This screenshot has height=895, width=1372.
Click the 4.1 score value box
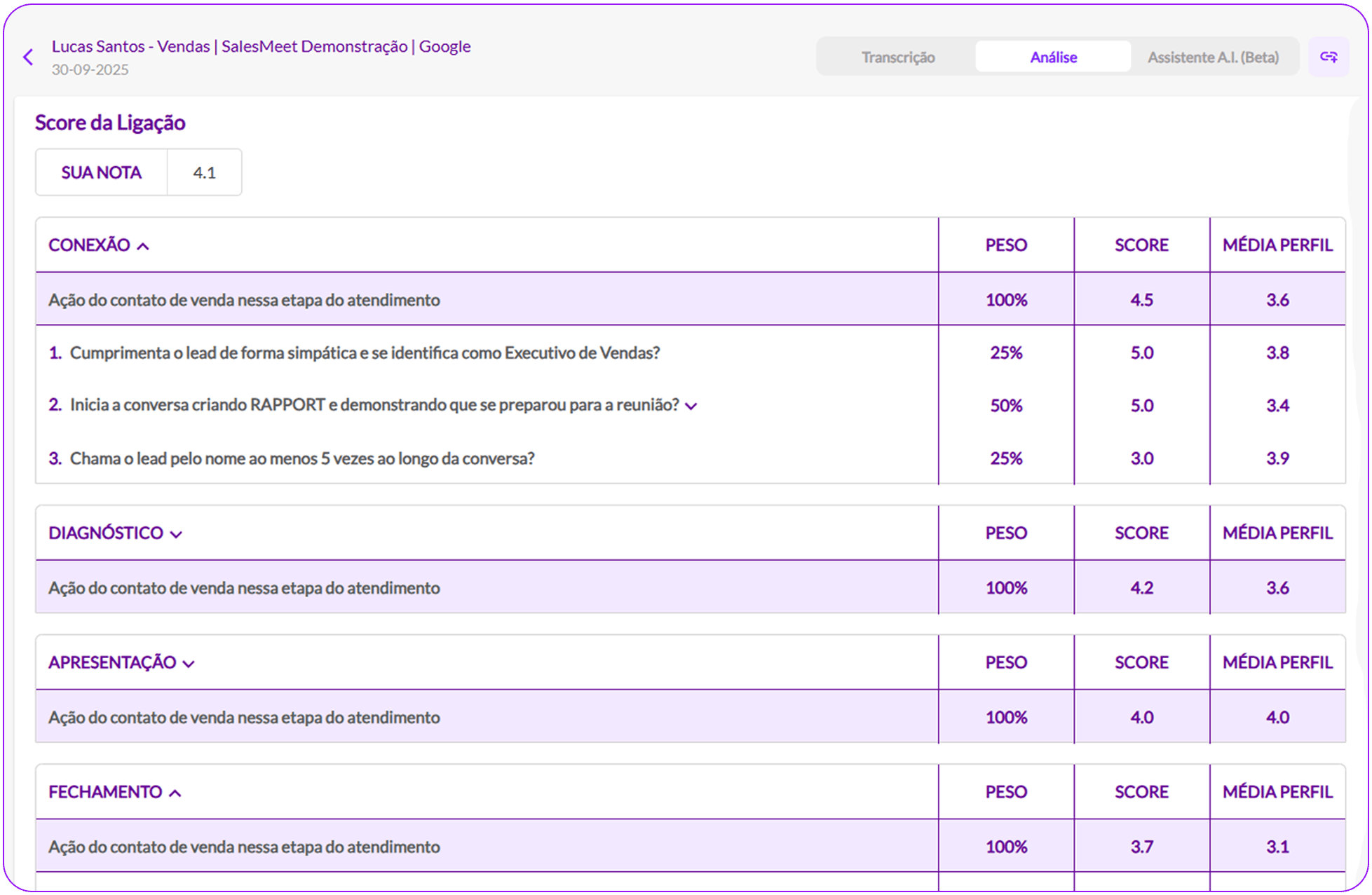pos(204,172)
